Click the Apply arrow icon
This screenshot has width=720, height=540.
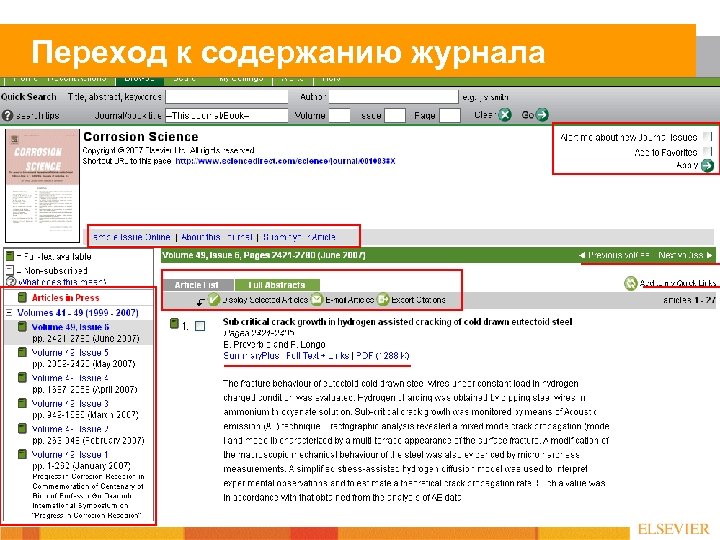click(707, 165)
